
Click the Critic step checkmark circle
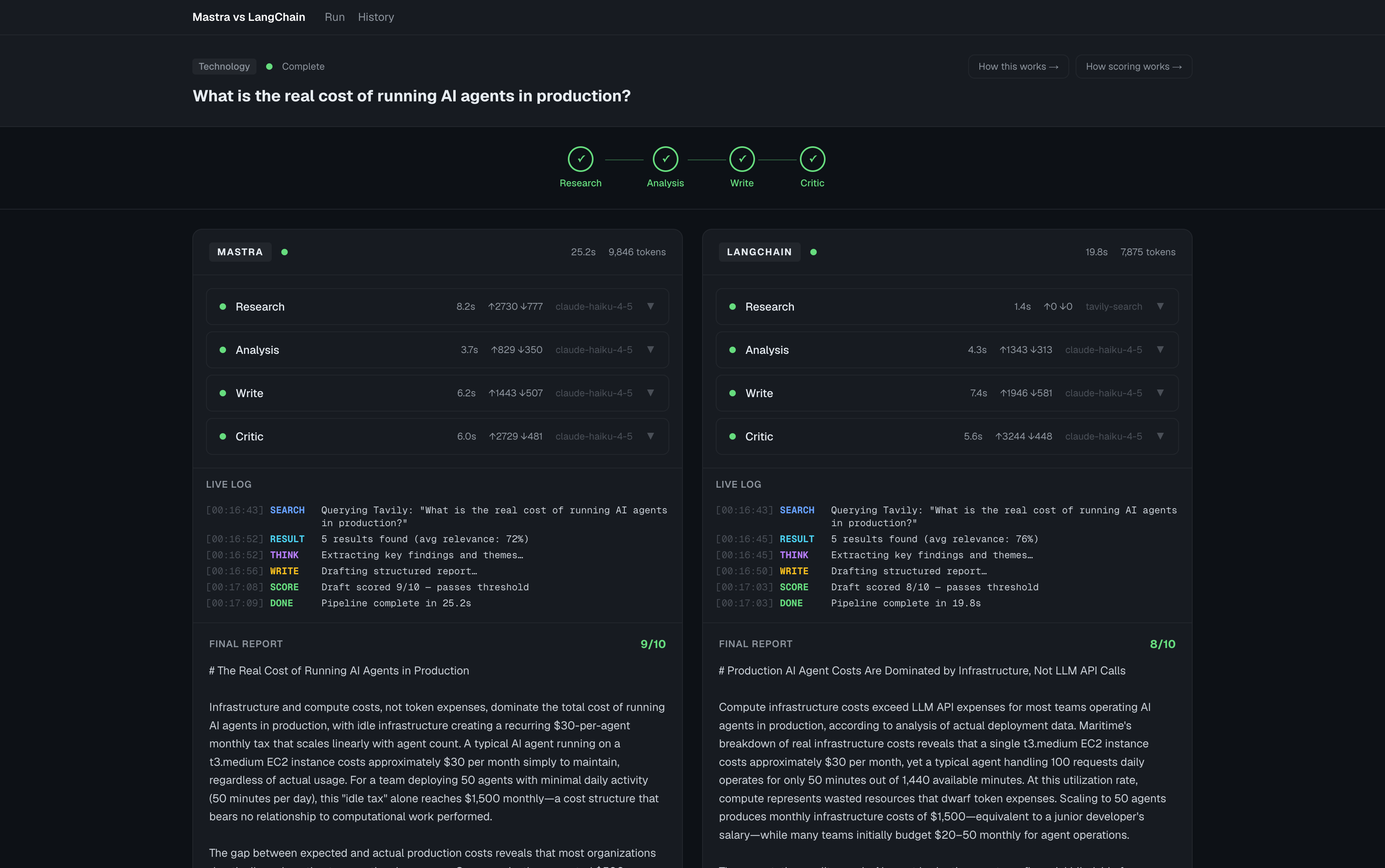point(812,159)
